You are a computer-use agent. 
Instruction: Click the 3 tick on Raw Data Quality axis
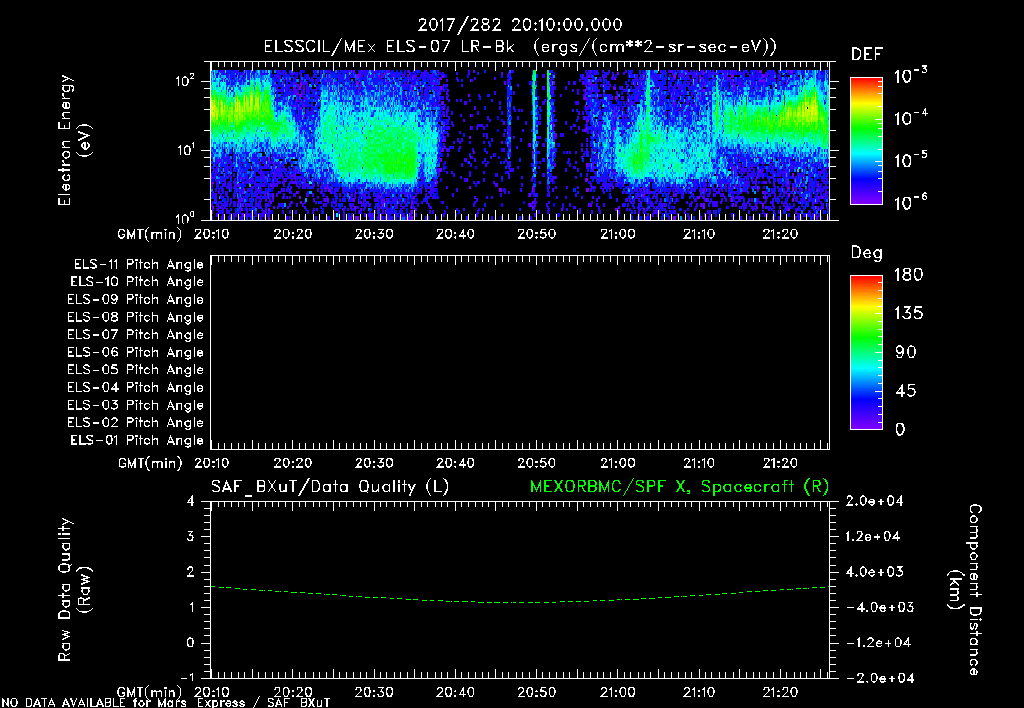[x=191, y=536]
